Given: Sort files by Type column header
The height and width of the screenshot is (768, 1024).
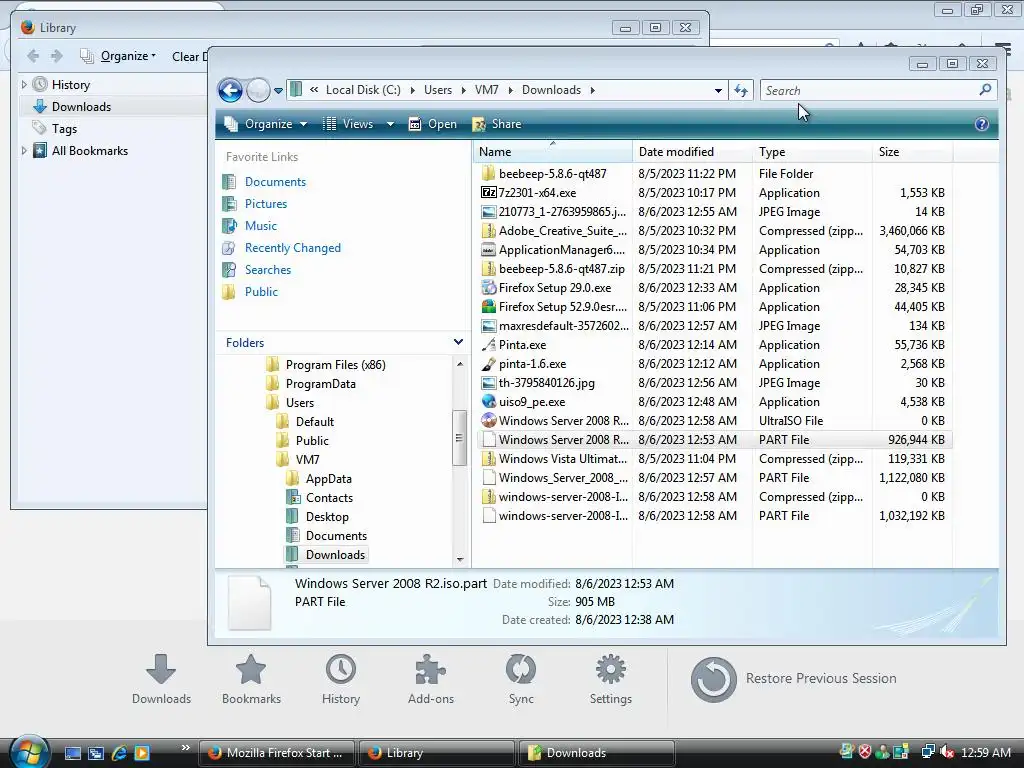Looking at the screenshot, I should pyautogui.click(x=812, y=152).
